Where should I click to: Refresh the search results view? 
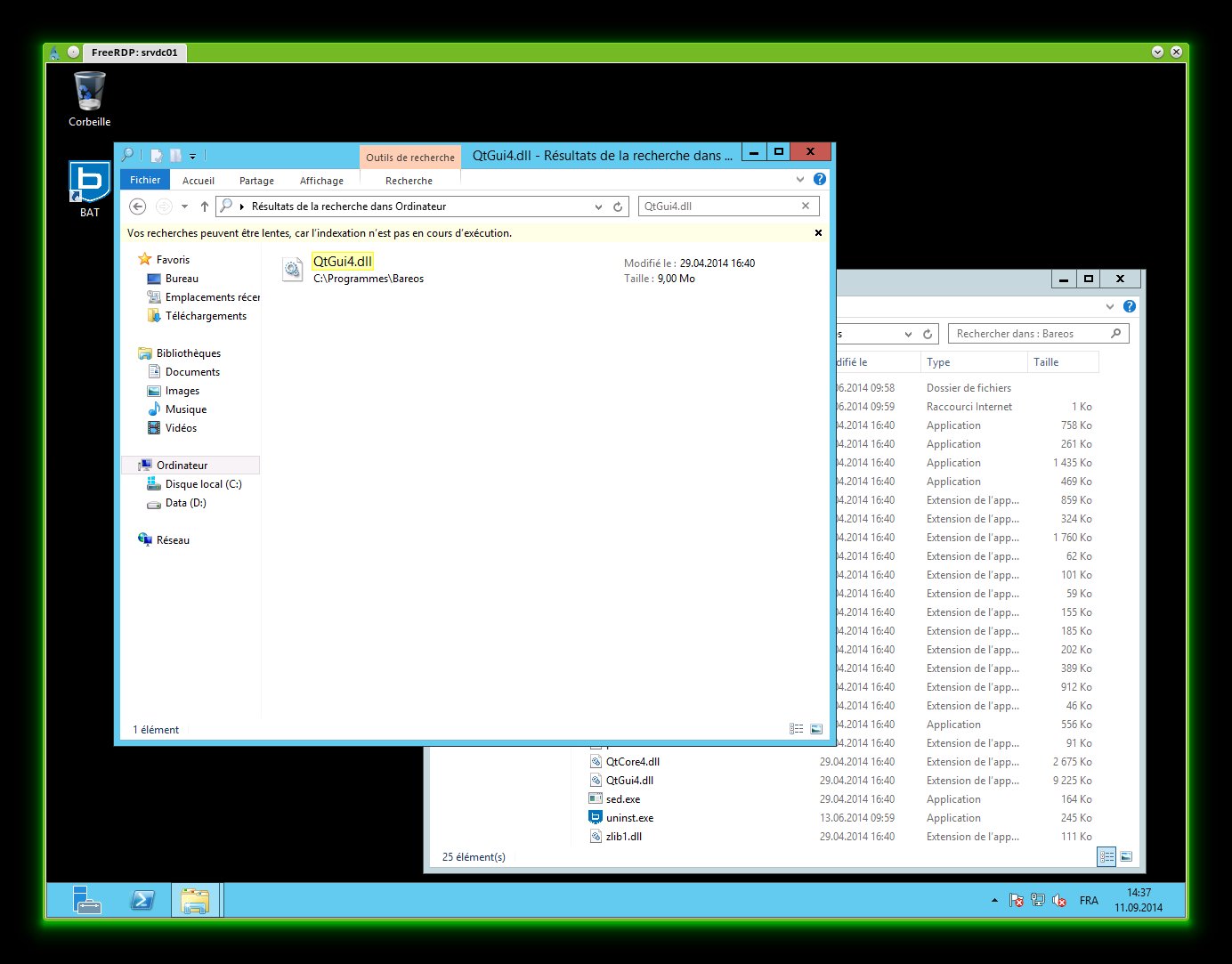point(618,207)
